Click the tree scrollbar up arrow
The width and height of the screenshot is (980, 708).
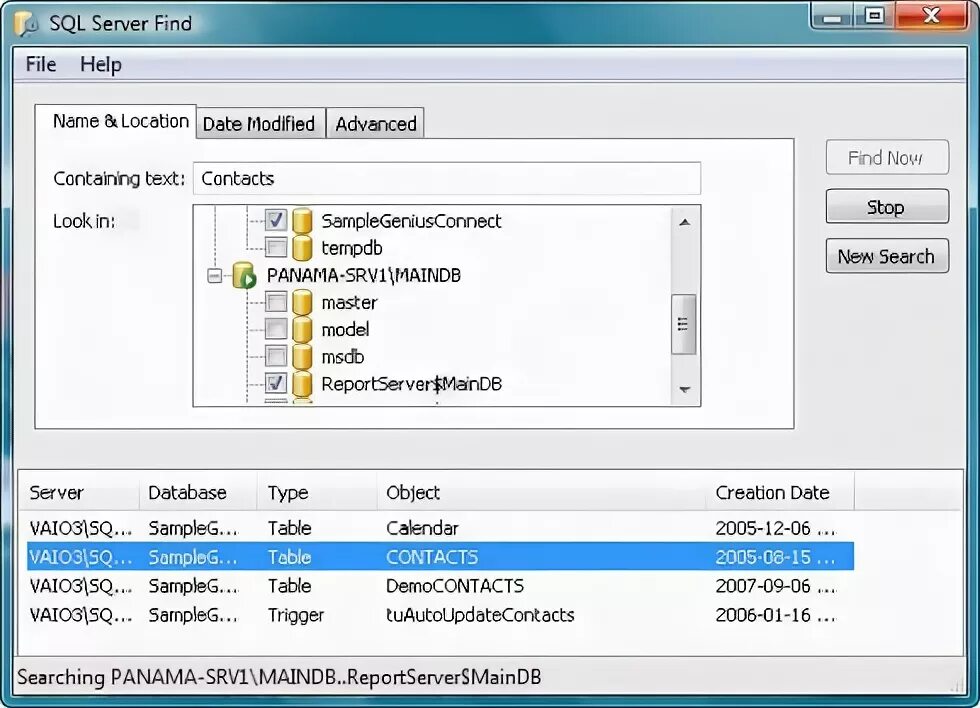pyautogui.click(x=684, y=222)
